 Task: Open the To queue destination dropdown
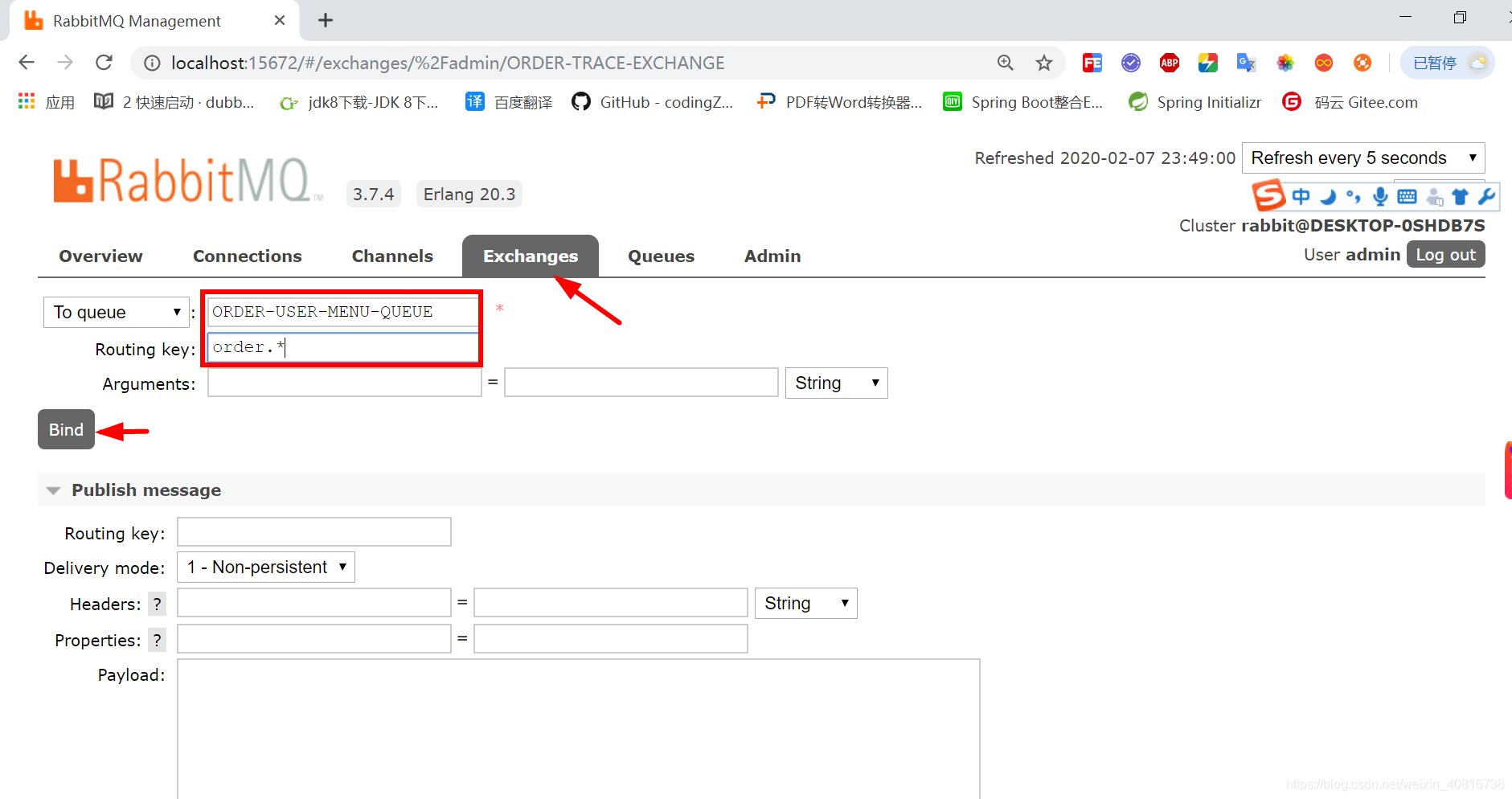point(116,312)
